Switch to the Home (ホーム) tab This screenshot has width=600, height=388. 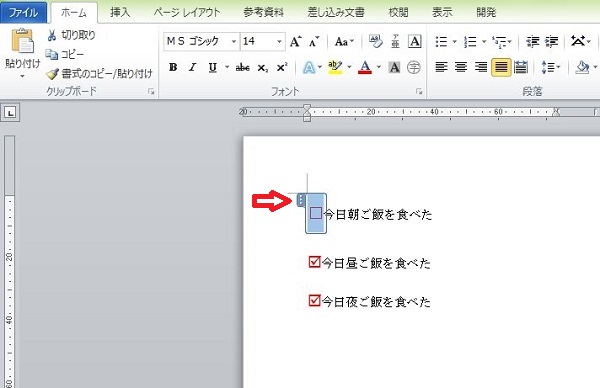click(x=74, y=13)
